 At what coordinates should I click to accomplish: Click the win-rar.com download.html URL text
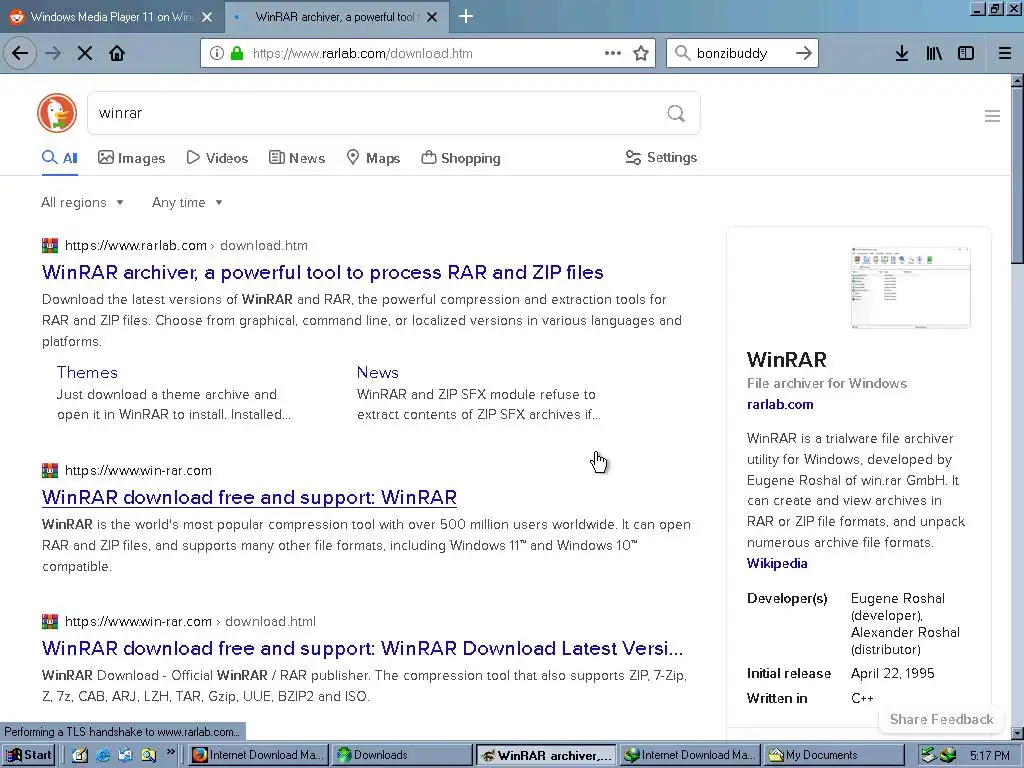click(190, 621)
